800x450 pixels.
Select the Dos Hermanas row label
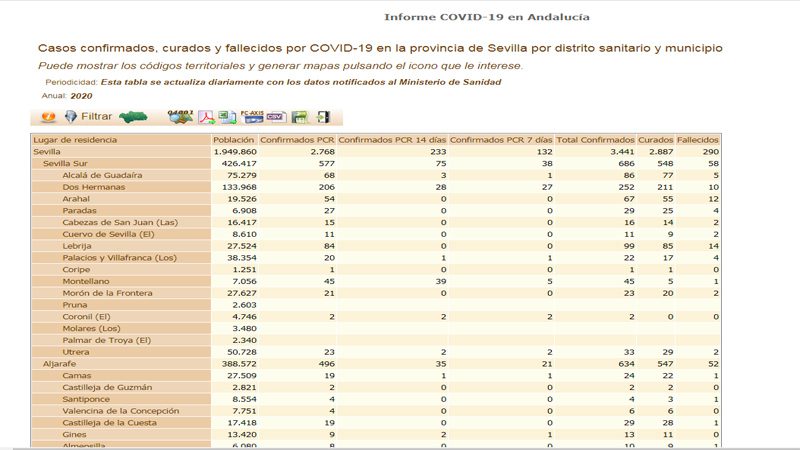(x=93, y=187)
